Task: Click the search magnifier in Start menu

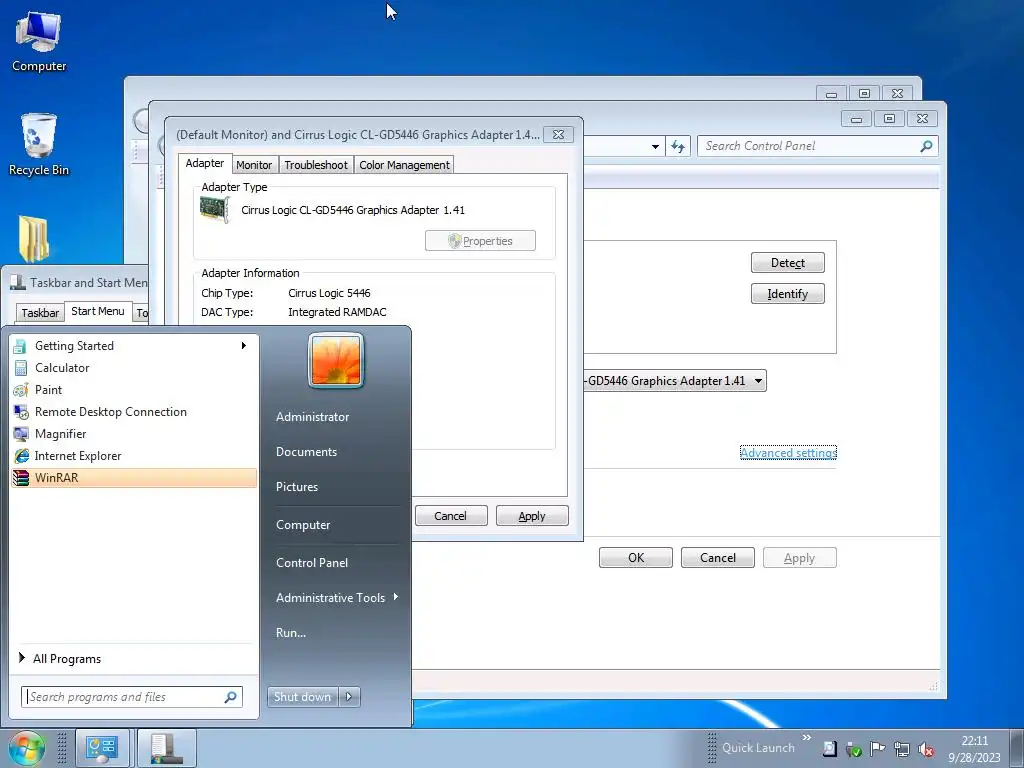Action: tap(231, 697)
